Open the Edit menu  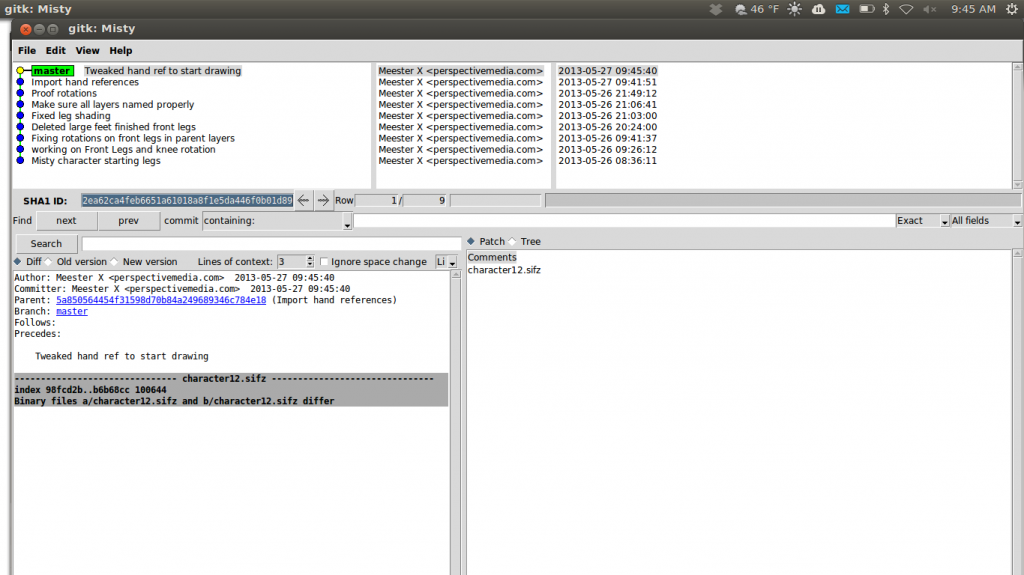56,50
